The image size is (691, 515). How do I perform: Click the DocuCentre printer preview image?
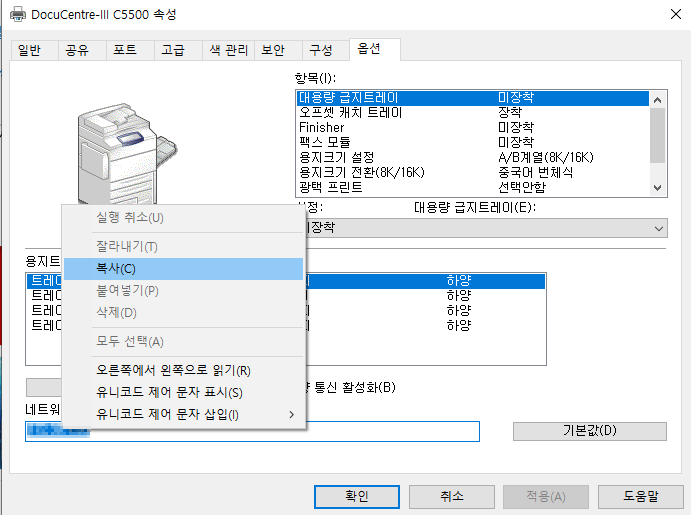tap(127, 154)
